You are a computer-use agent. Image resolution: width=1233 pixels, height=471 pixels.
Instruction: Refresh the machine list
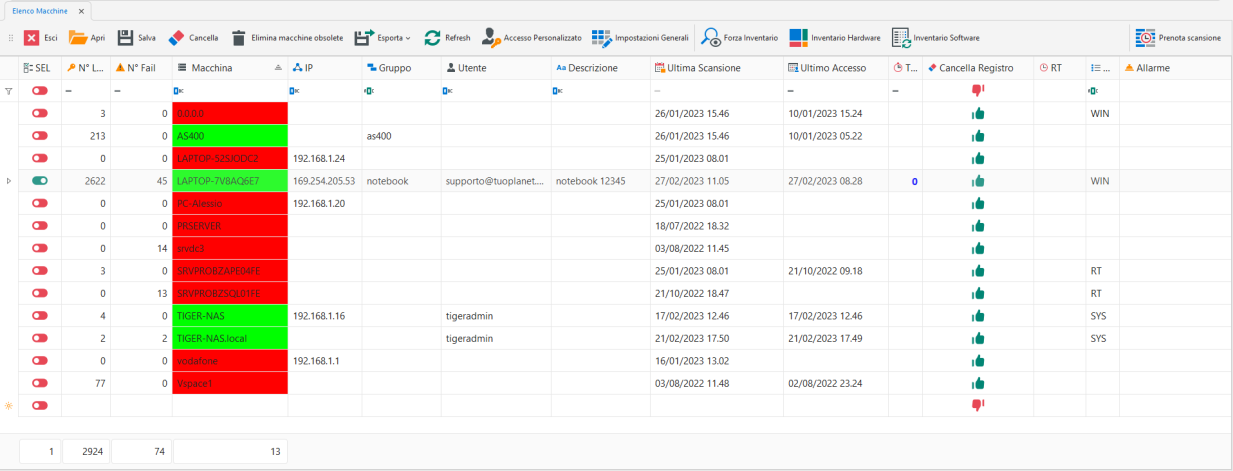[447, 37]
